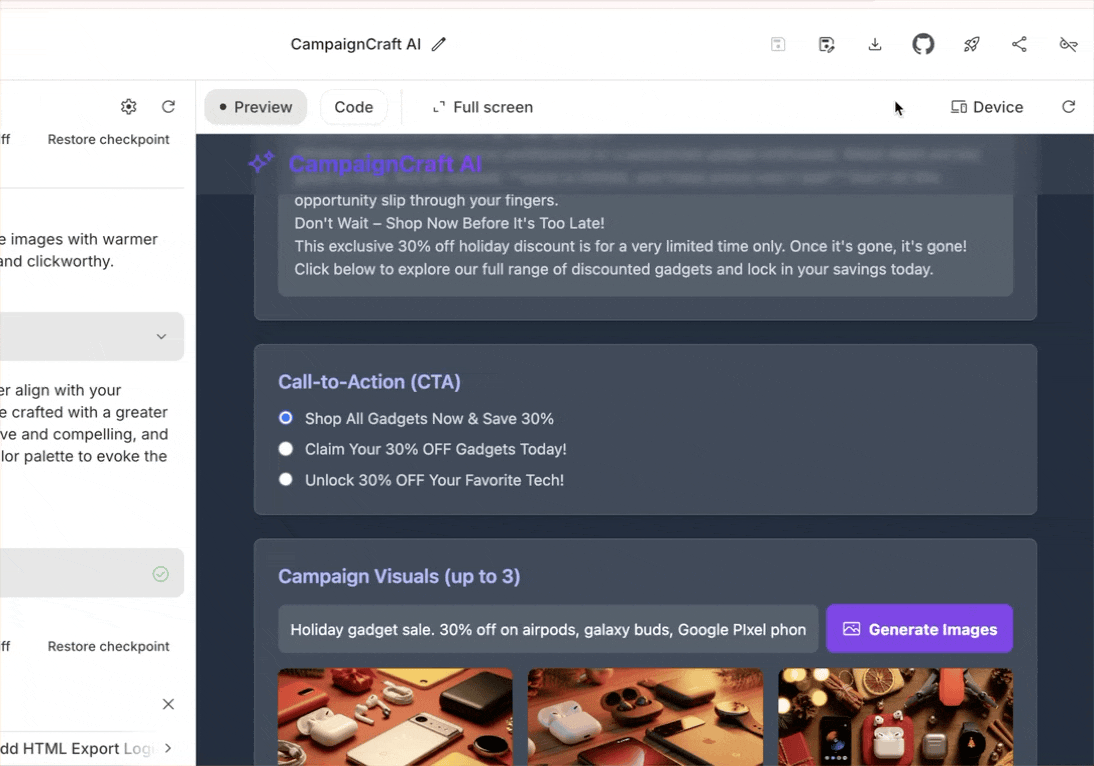Click the green checkmark status icon
This screenshot has height=766, width=1094.
click(x=160, y=573)
